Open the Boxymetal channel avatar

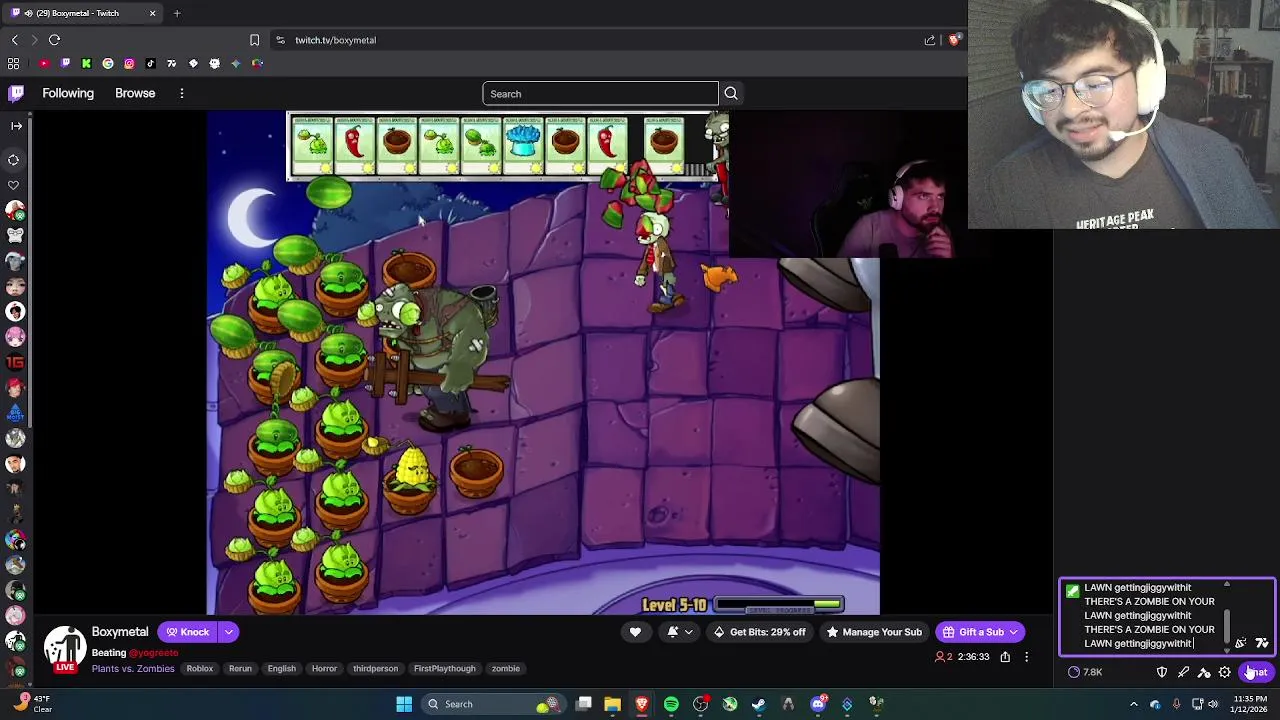[65, 648]
